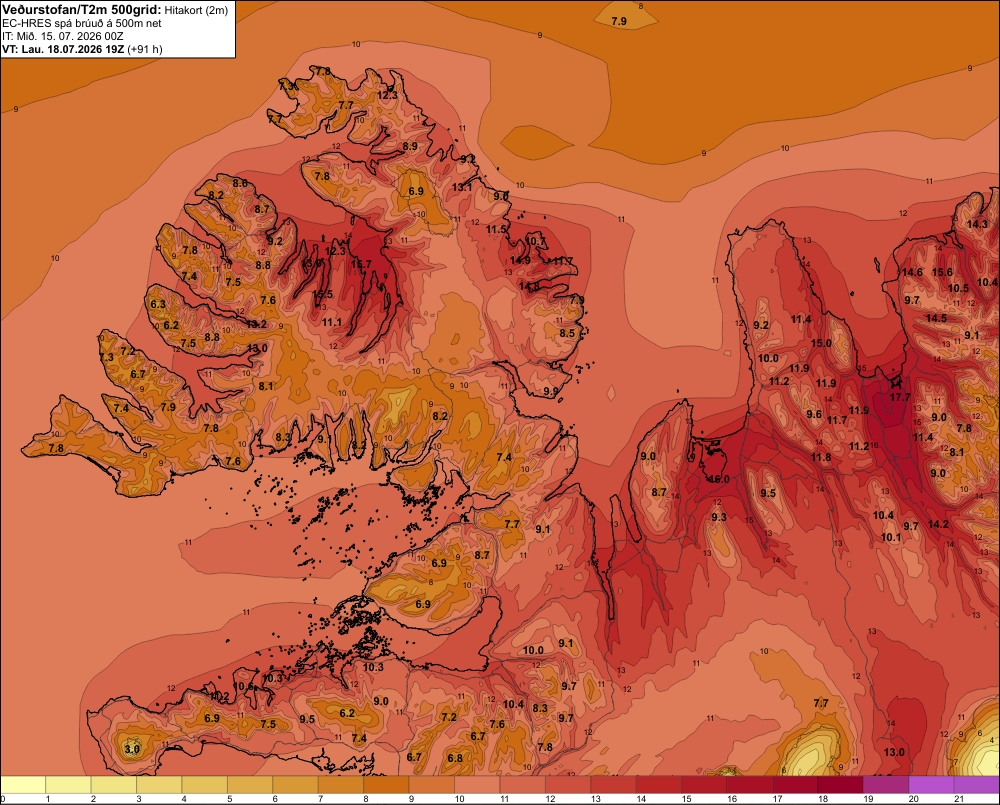Select the 16.0 temperature value
The width and height of the screenshot is (1000, 805).
719,480
